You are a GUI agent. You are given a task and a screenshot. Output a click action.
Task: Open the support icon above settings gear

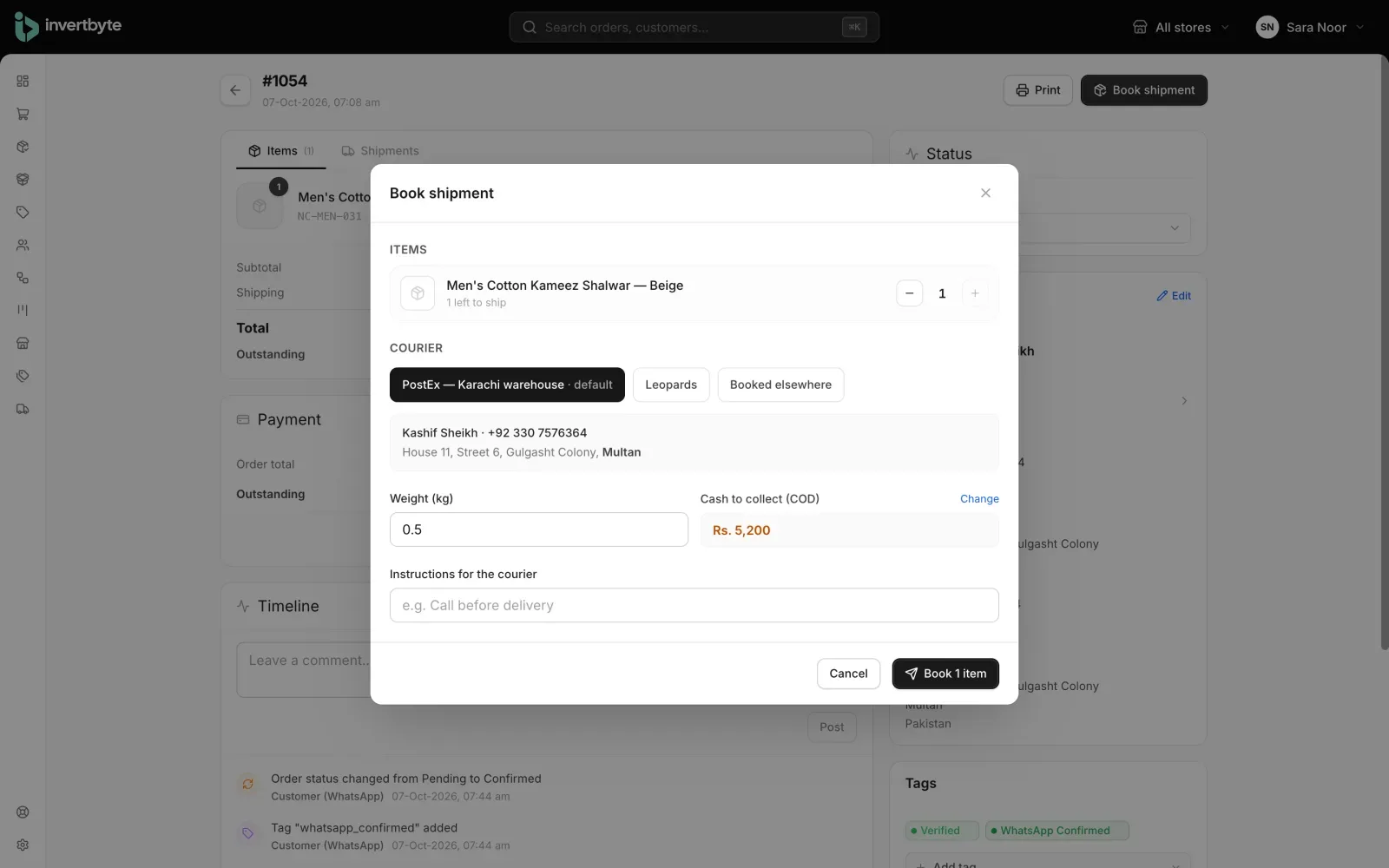[23, 812]
